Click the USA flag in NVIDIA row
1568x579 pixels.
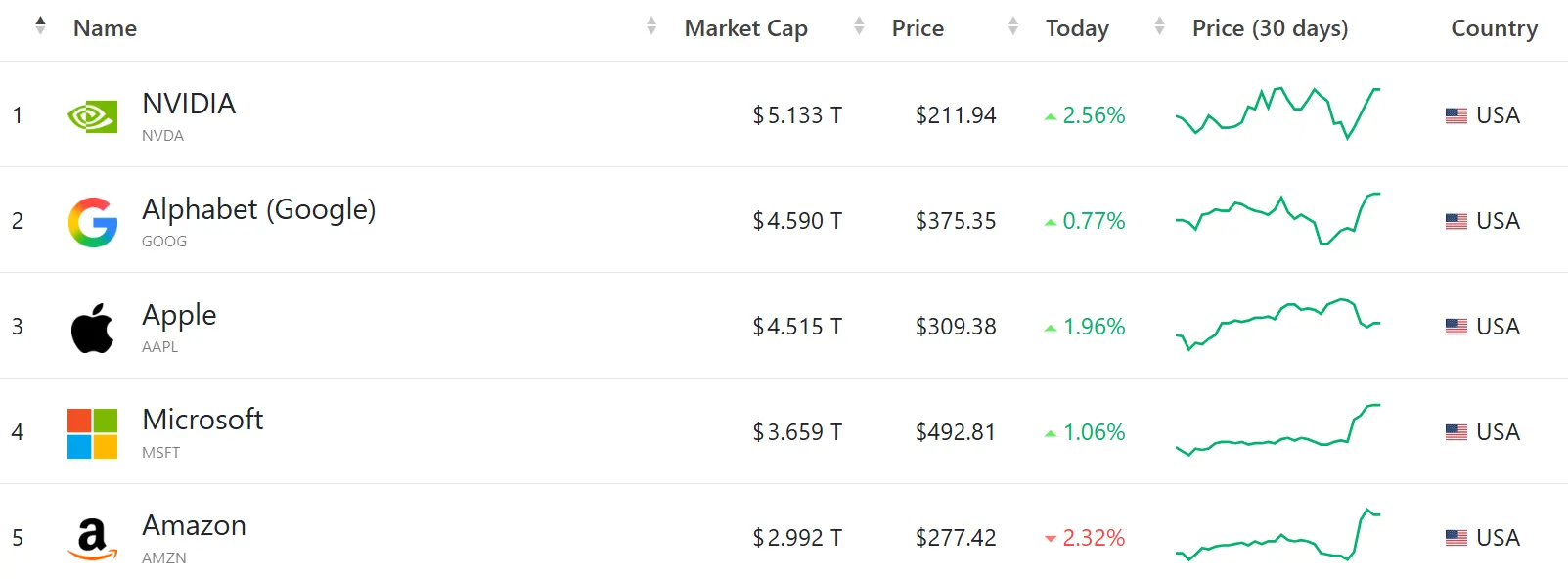[x=1456, y=115]
